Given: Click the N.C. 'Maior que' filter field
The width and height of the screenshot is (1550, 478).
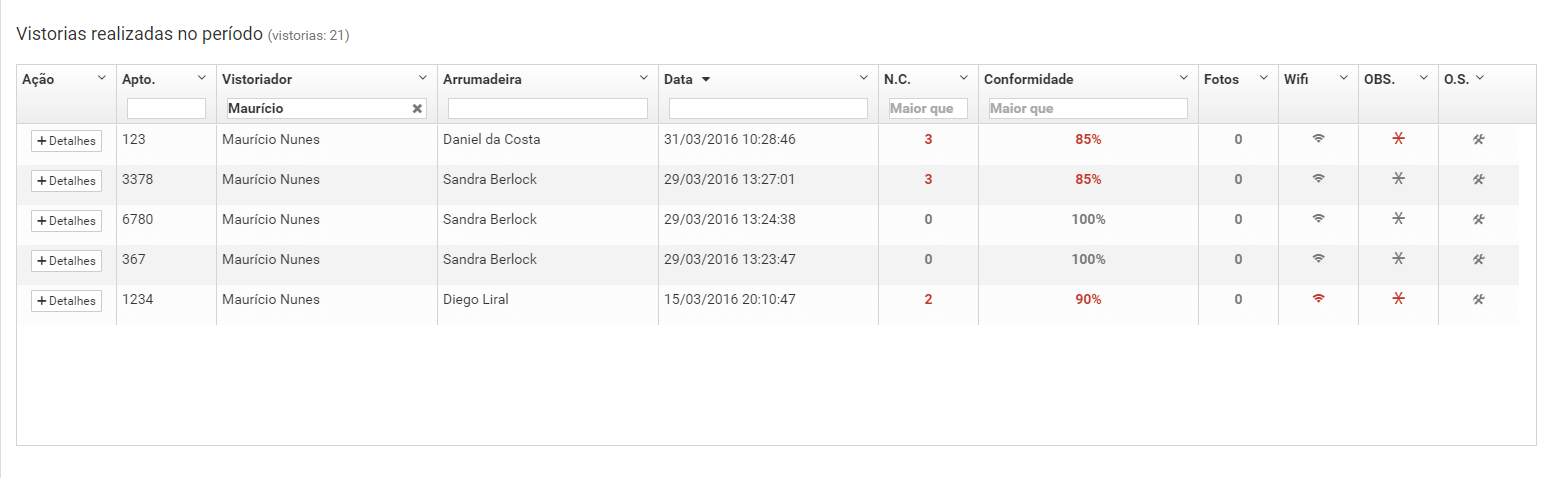Looking at the screenshot, I should 928,108.
